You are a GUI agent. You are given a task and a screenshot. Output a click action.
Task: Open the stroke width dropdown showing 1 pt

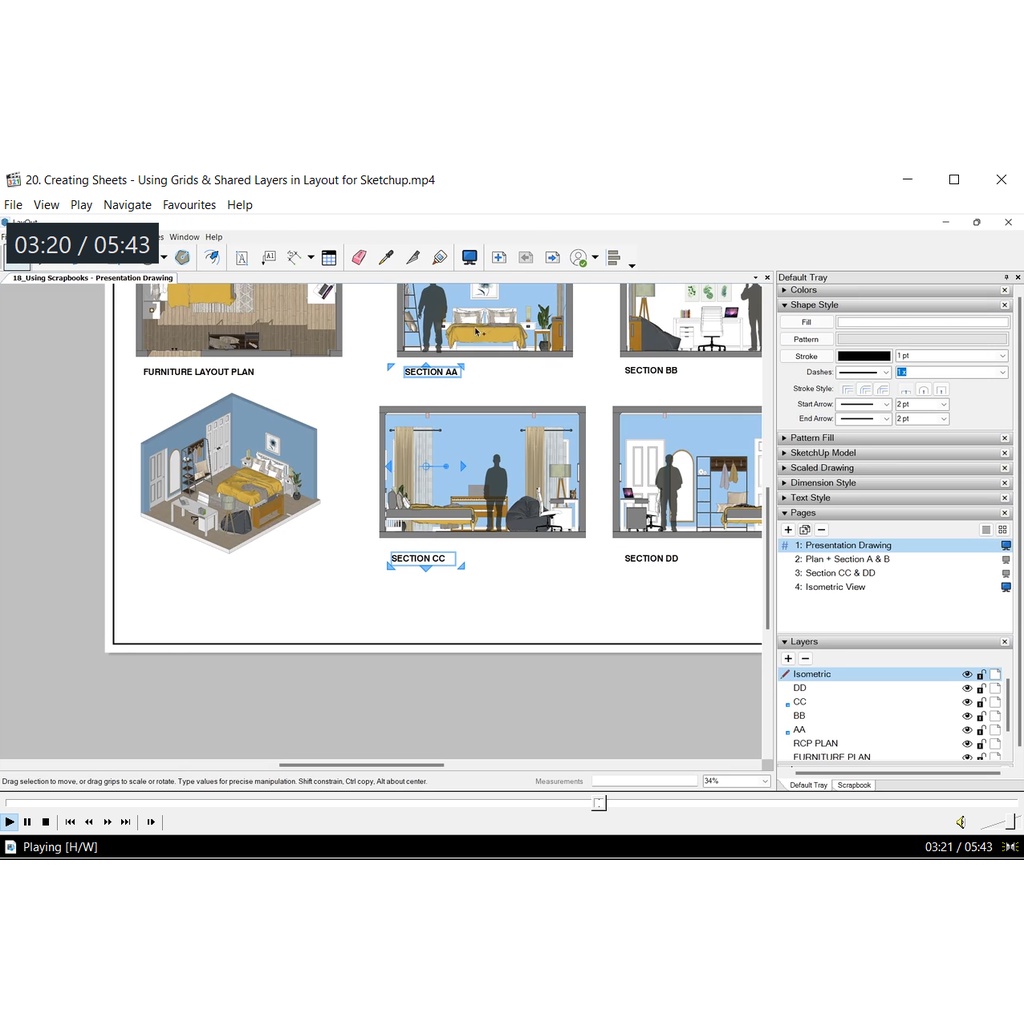click(951, 356)
